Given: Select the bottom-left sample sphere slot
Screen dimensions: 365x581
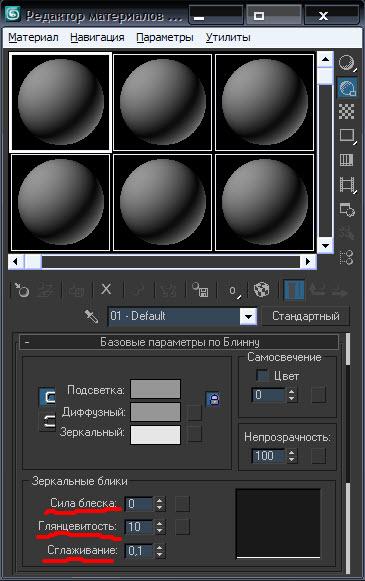Looking at the screenshot, I should coord(60,203).
